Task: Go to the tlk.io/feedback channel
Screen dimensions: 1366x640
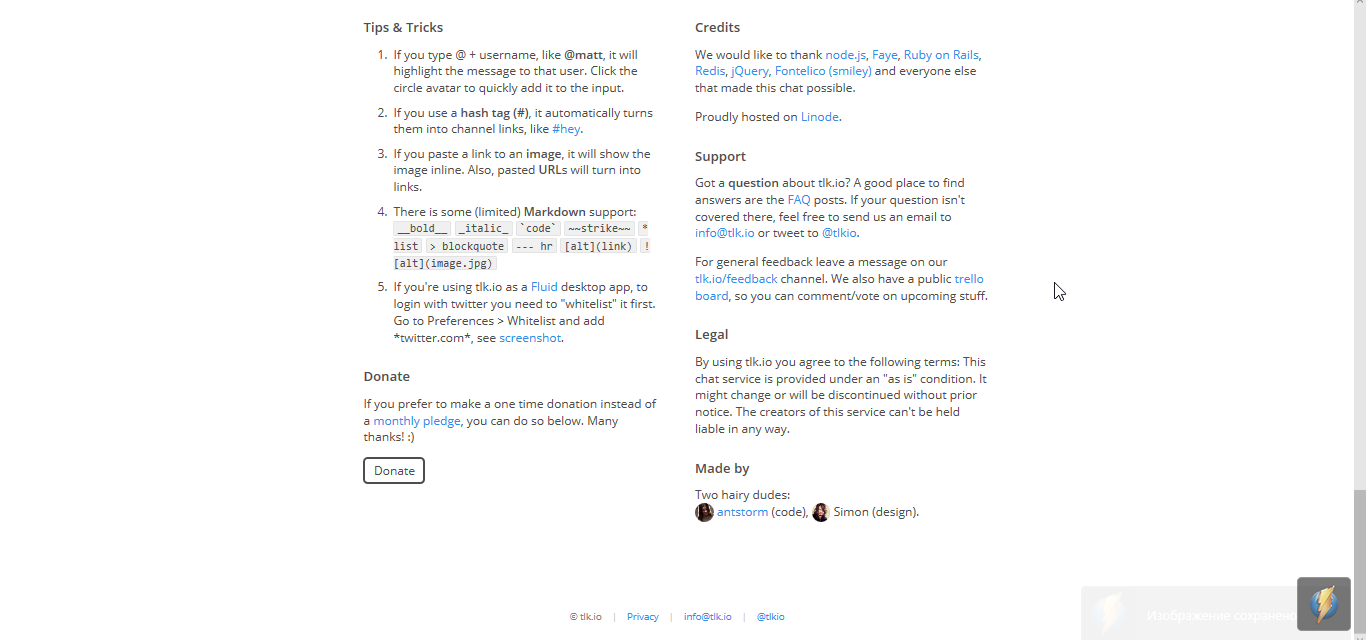Action: click(736, 279)
